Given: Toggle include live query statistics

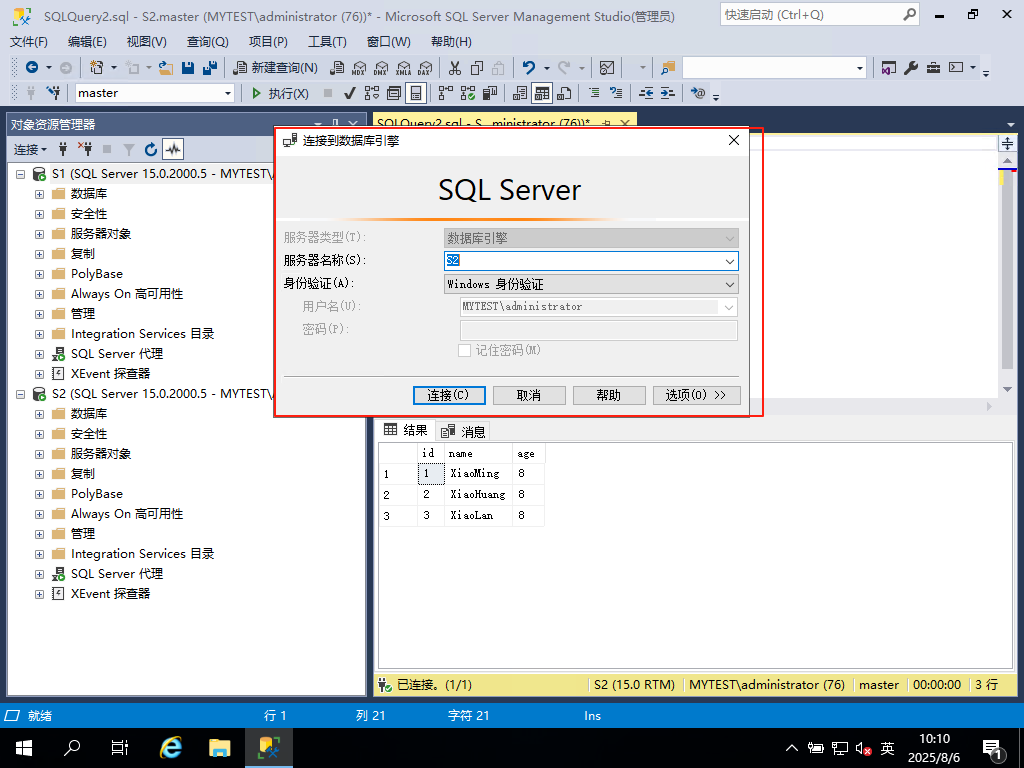Looking at the screenshot, I should (468, 93).
